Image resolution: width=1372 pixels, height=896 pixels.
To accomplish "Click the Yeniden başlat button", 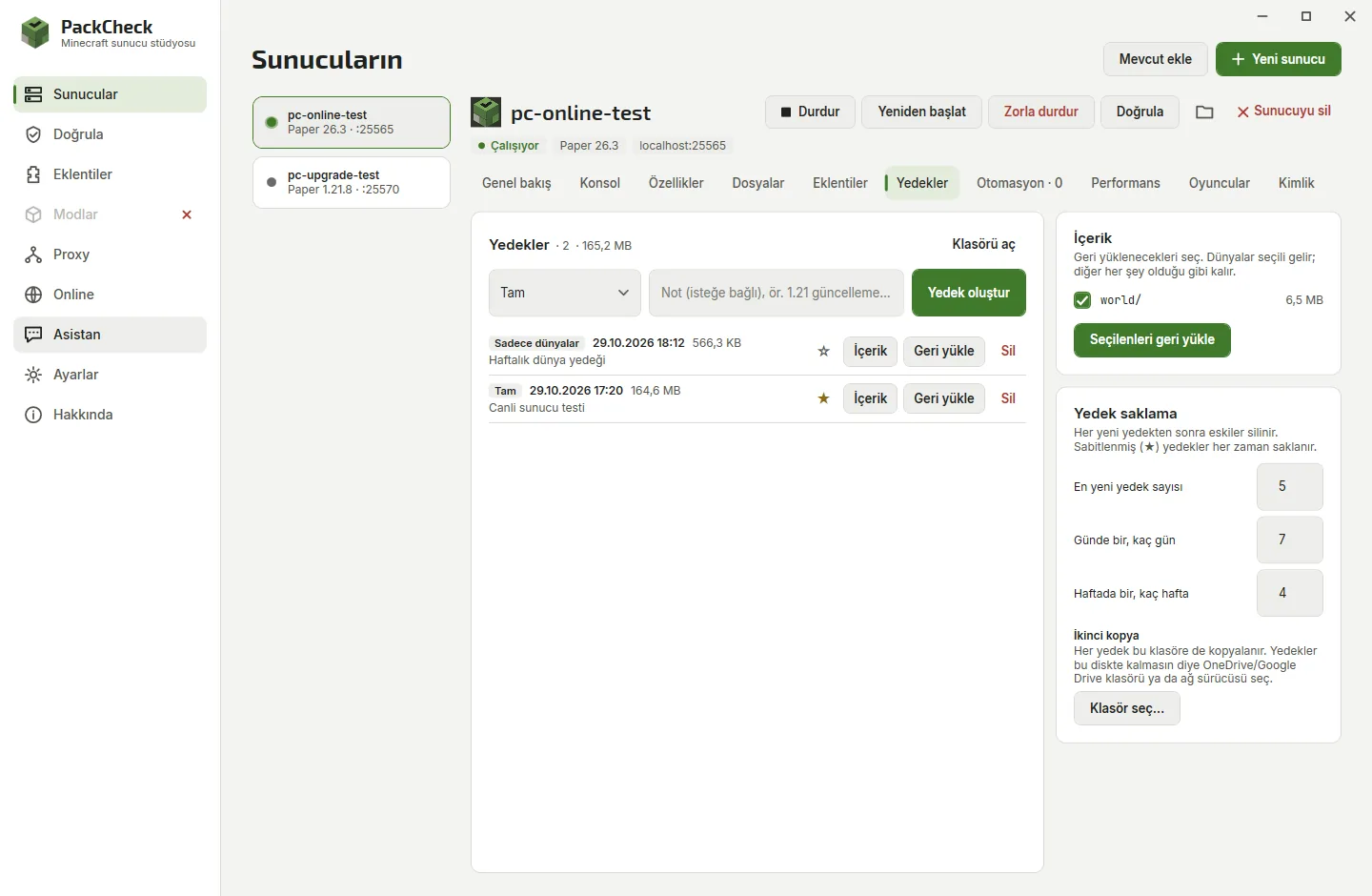I will point(922,112).
